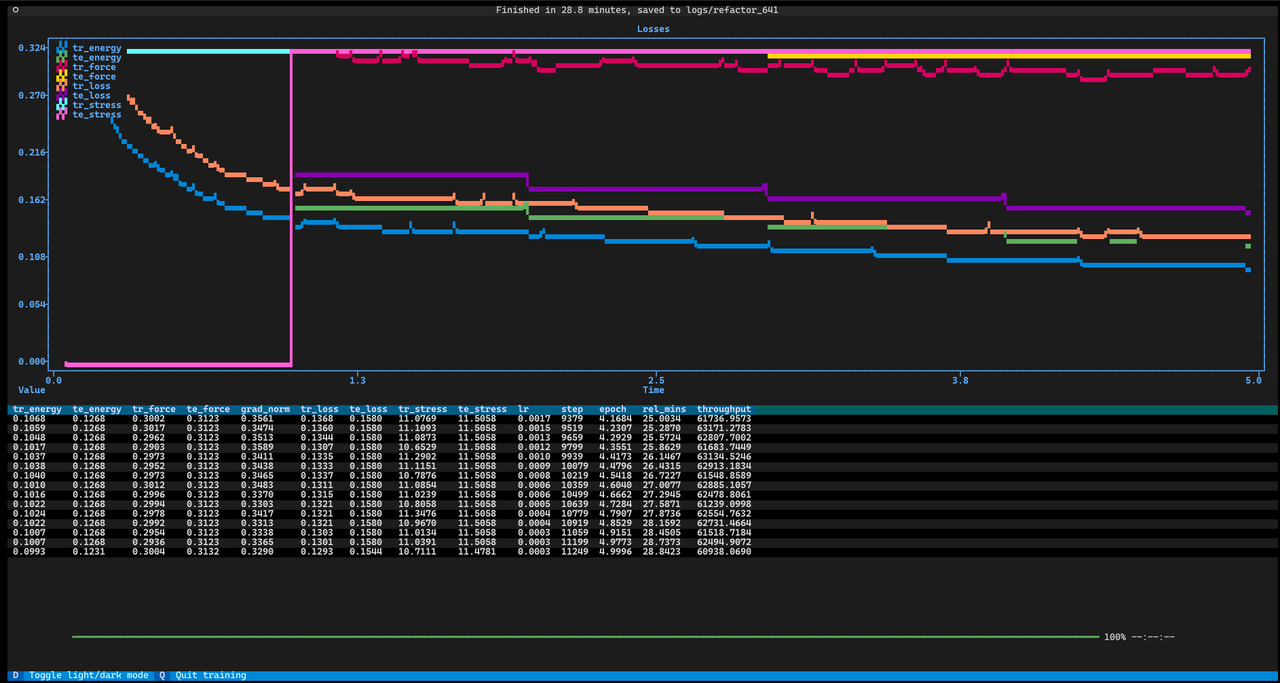Select the step cell 9379
The image size is (1280, 683).
[x=572, y=419]
